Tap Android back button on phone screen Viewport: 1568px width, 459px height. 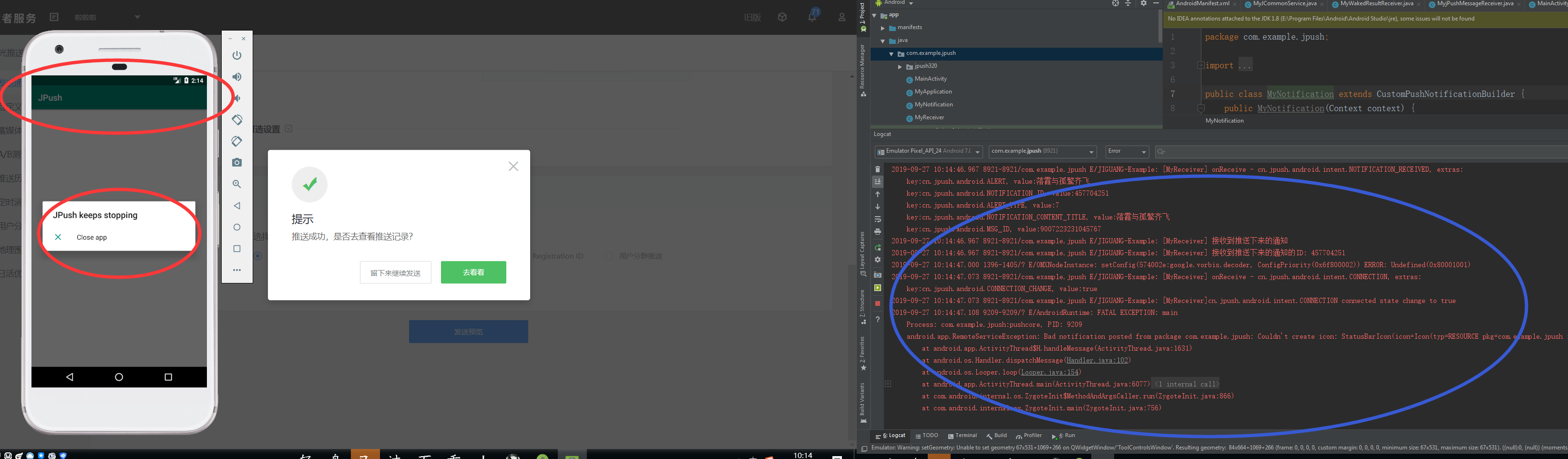point(70,377)
